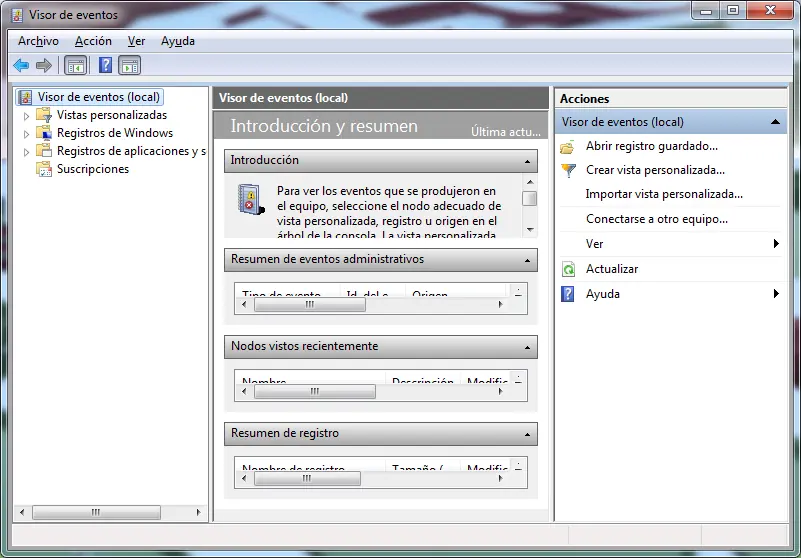The width and height of the screenshot is (801, 558).
Task: Click right scroll arrow in Nodos vistos recientemente
Action: click(500, 391)
